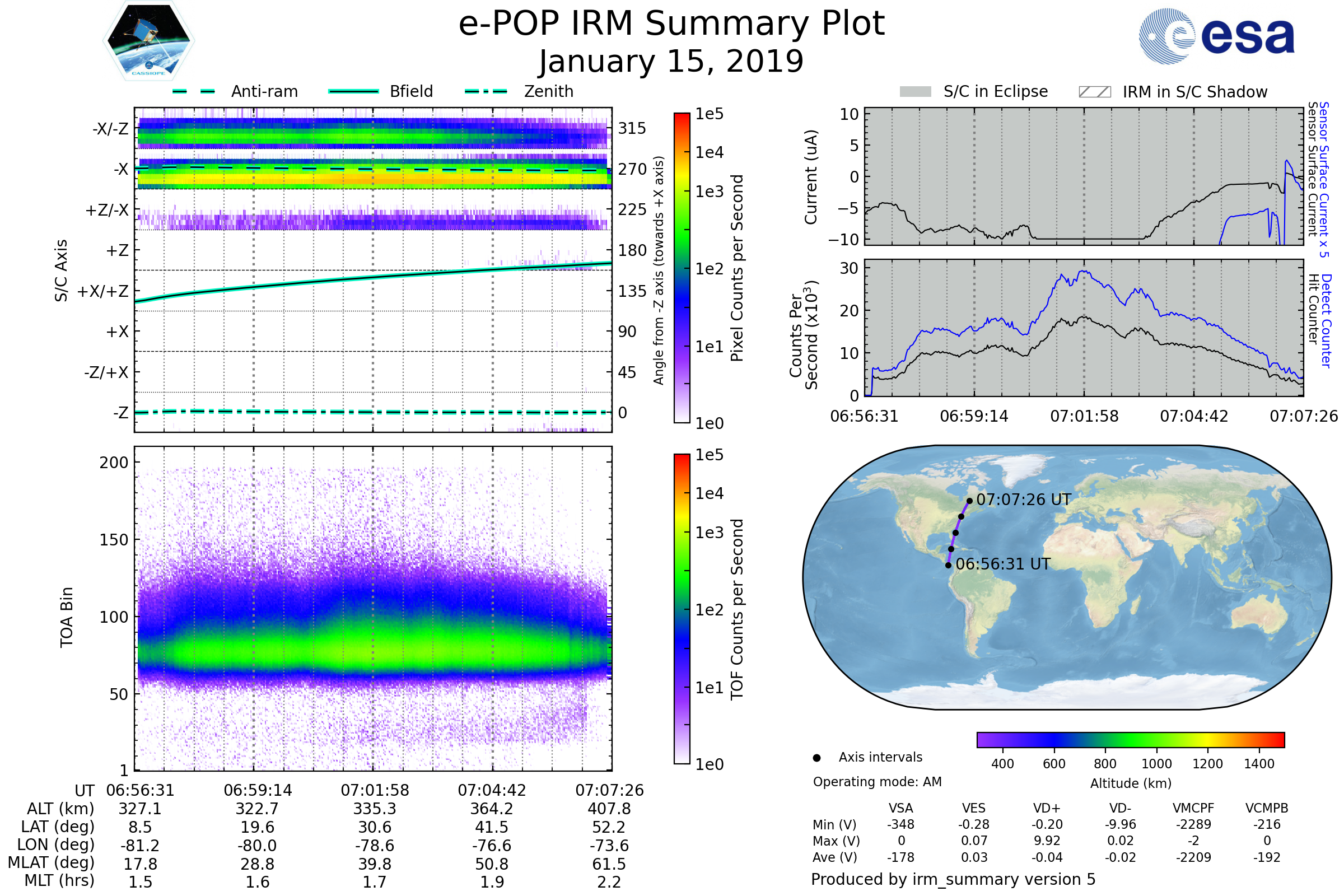Click the Anti-ram dashed line legend marker
Screen dimensions: 1344x896
(194, 91)
